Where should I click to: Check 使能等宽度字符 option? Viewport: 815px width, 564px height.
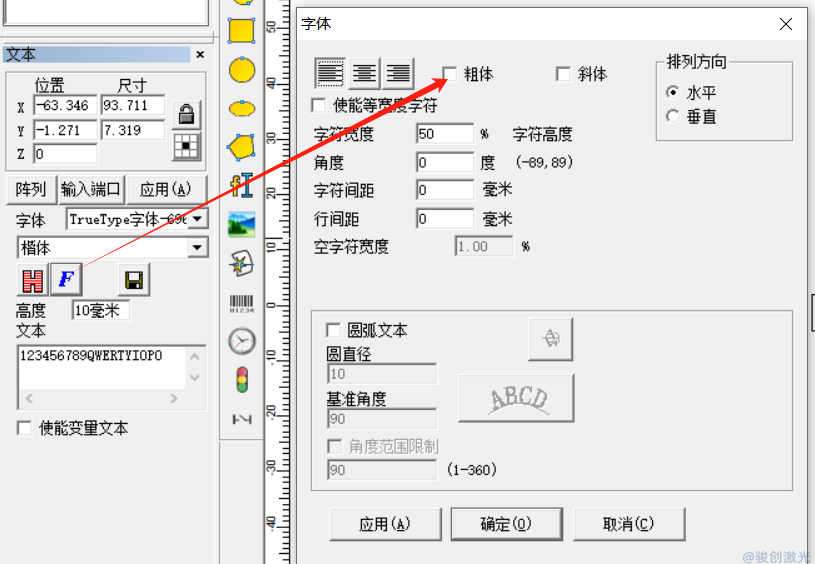[x=319, y=106]
